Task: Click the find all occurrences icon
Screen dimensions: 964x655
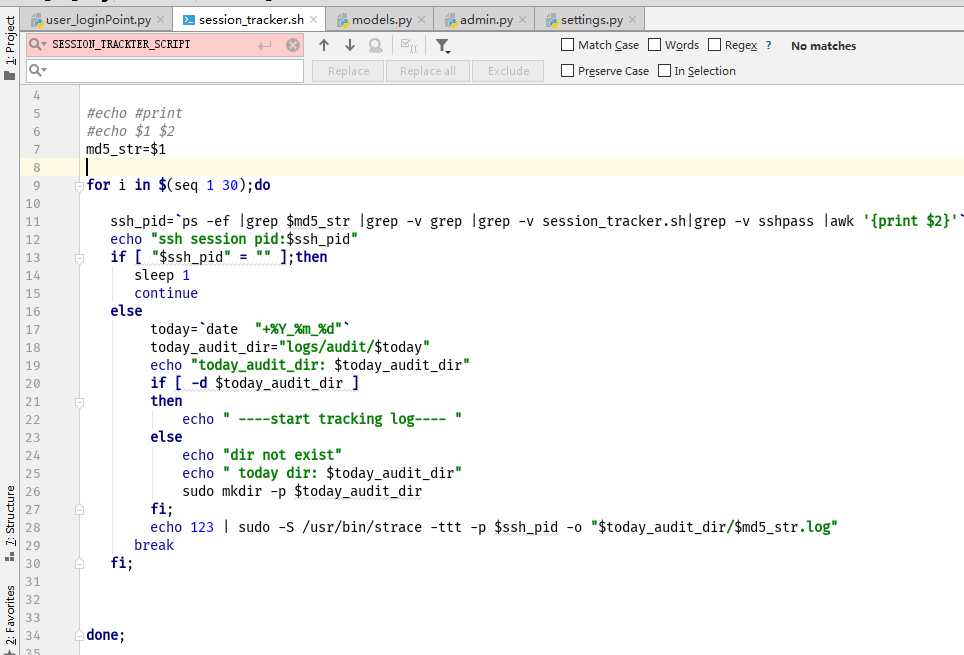Action: coord(376,45)
